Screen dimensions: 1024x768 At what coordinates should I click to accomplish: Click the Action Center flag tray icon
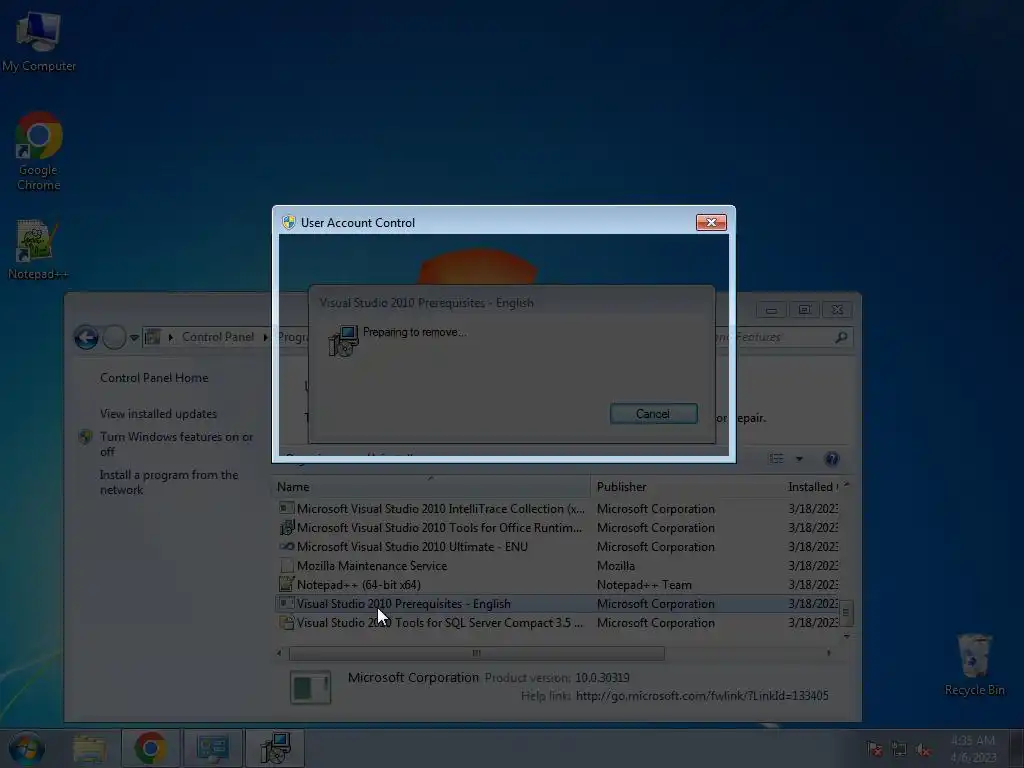point(874,749)
